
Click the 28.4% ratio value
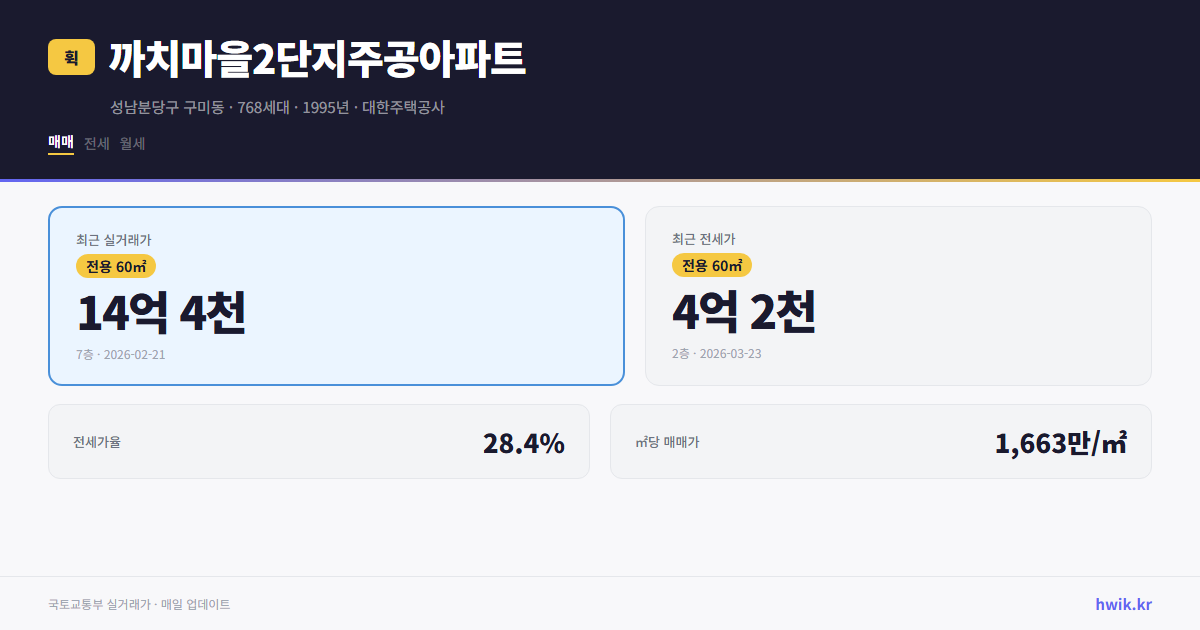tap(523, 441)
